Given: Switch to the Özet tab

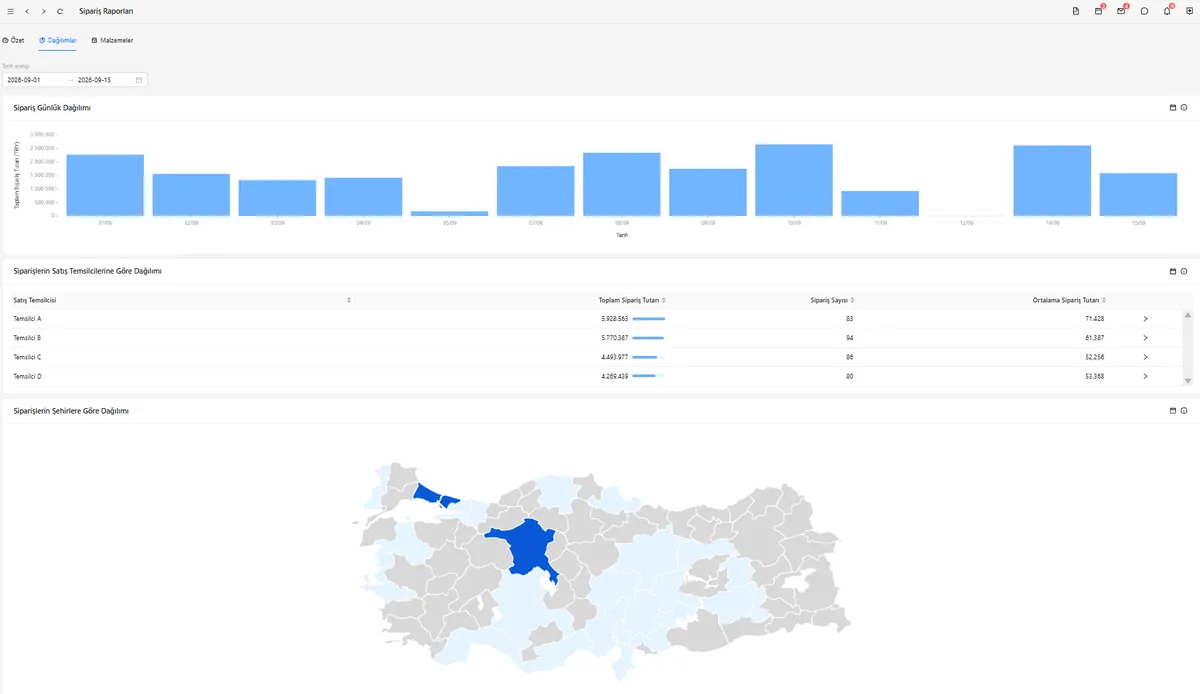Looking at the screenshot, I should [x=14, y=40].
